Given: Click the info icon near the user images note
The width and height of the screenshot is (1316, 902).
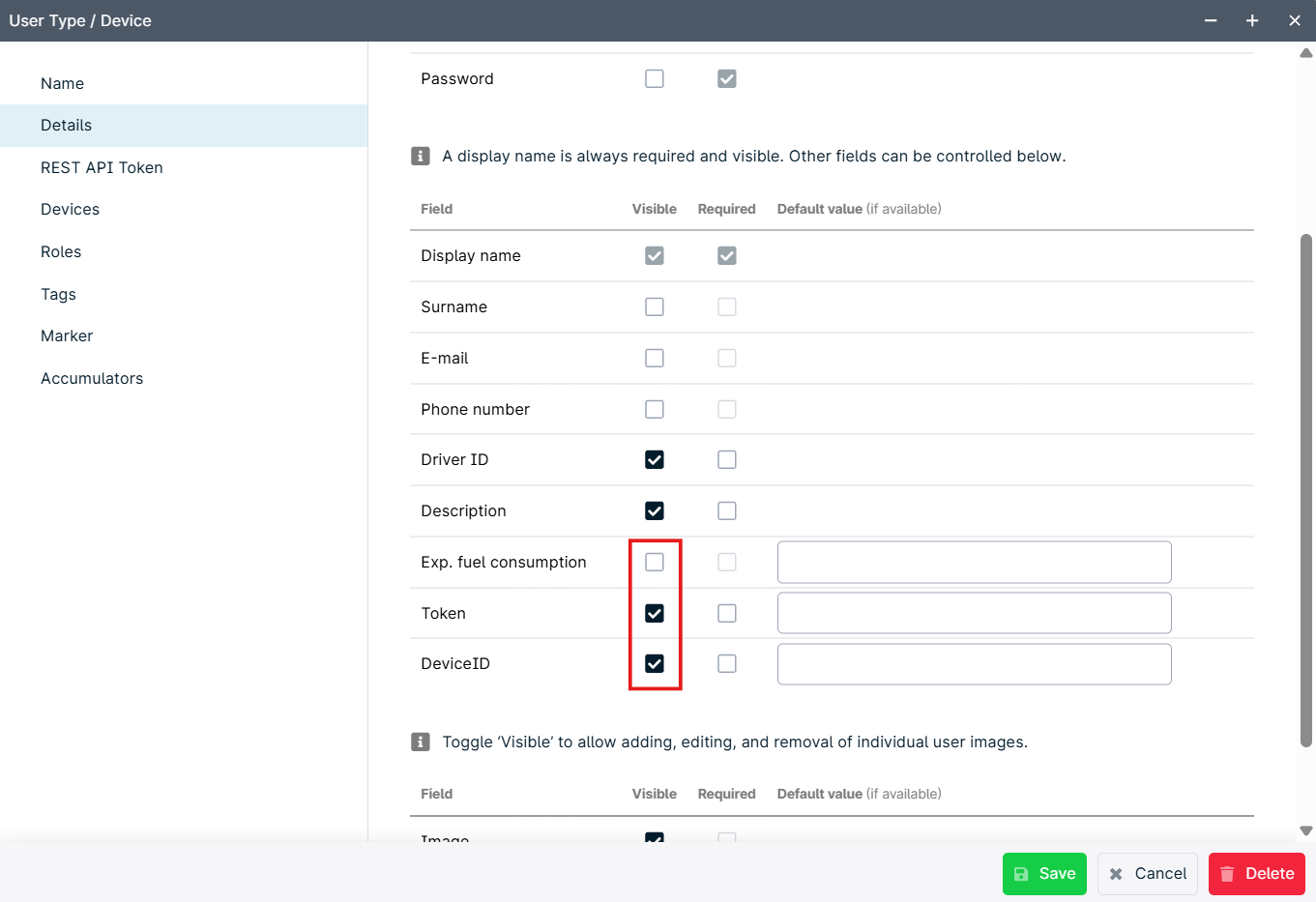Looking at the screenshot, I should pos(421,742).
